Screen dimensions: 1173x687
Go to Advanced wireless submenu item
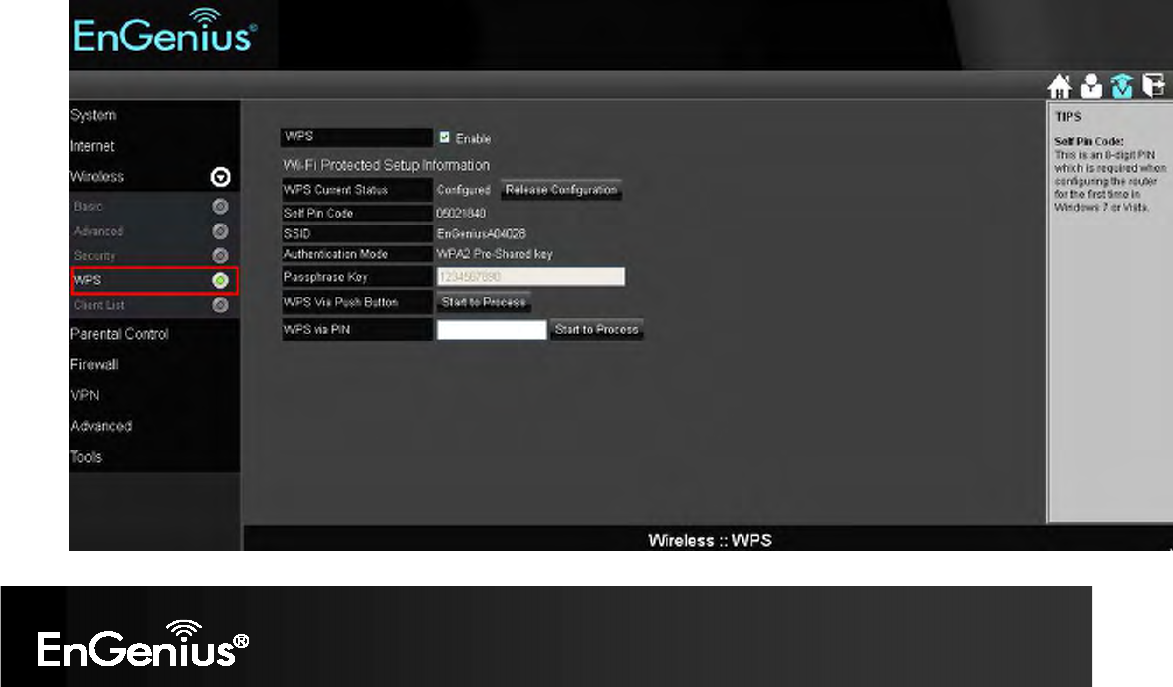[98, 231]
